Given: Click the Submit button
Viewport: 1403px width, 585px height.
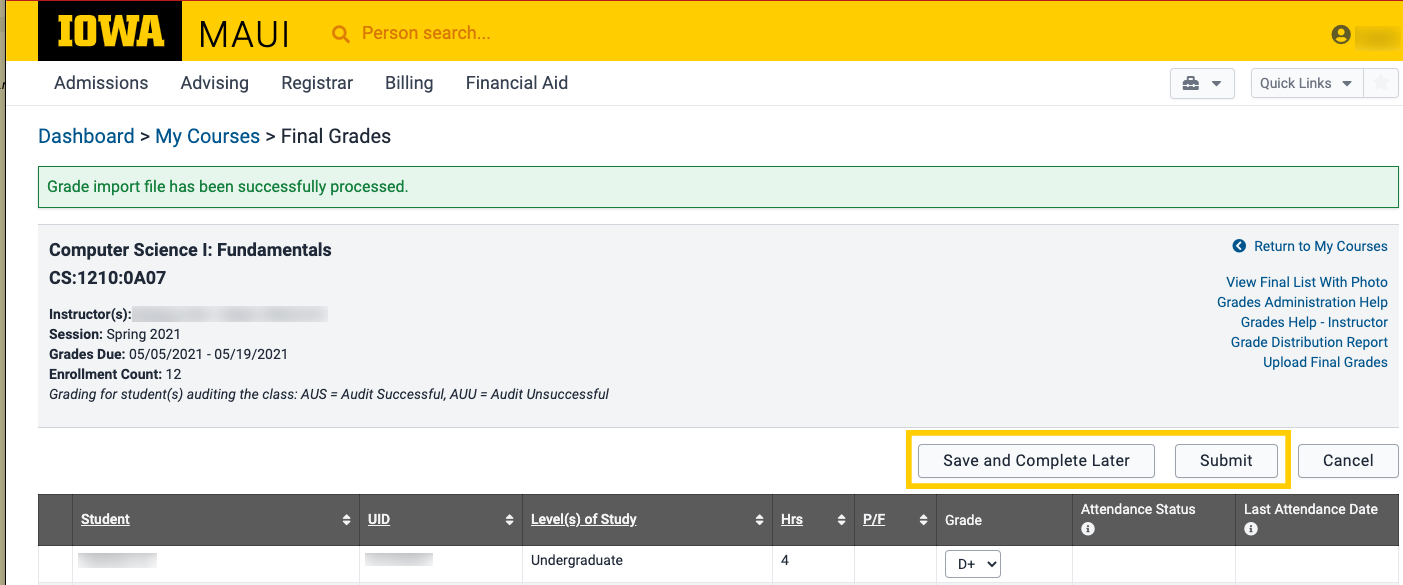Looking at the screenshot, I should 1226,460.
